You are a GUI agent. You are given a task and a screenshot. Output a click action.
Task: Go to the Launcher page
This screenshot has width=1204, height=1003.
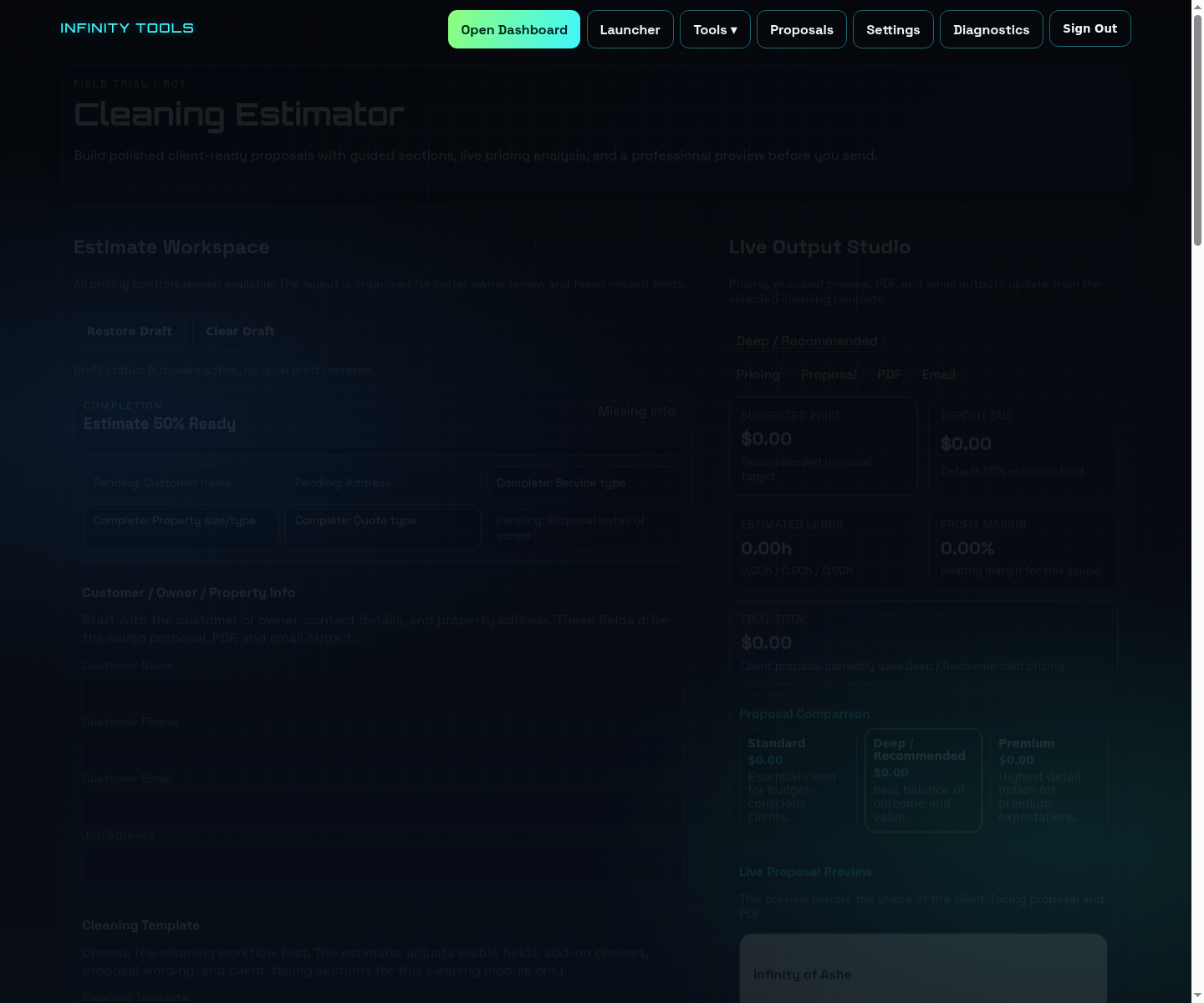(630, 29)
